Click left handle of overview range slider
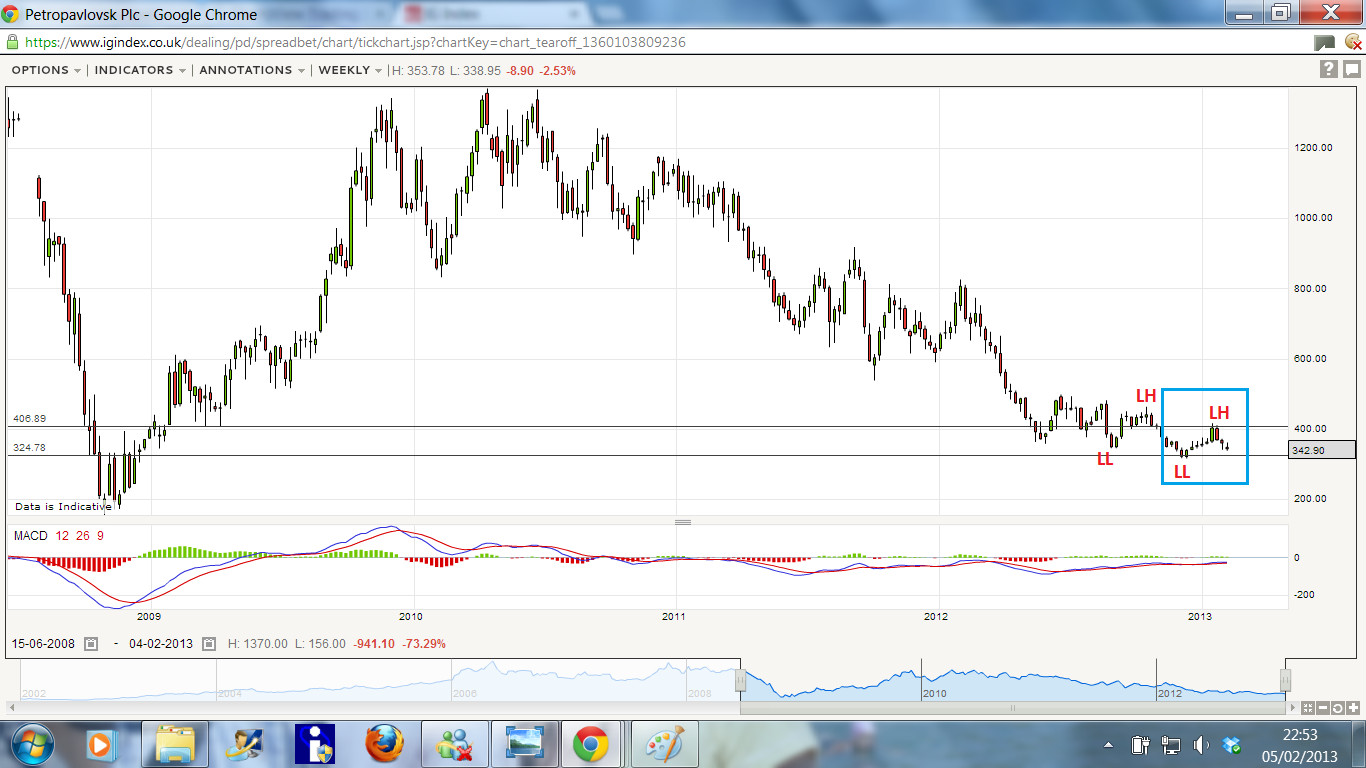Screen dimensions: 1366x768 [741, 680]
